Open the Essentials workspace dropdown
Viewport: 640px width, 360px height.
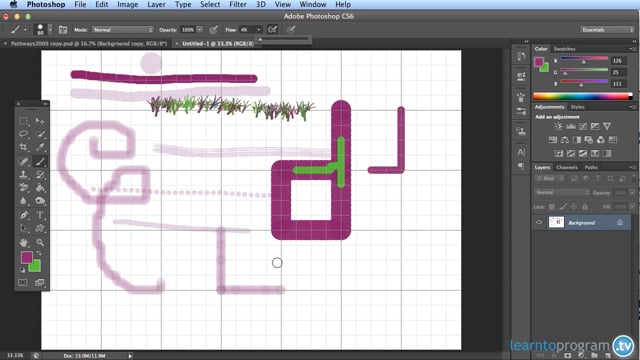607,30
